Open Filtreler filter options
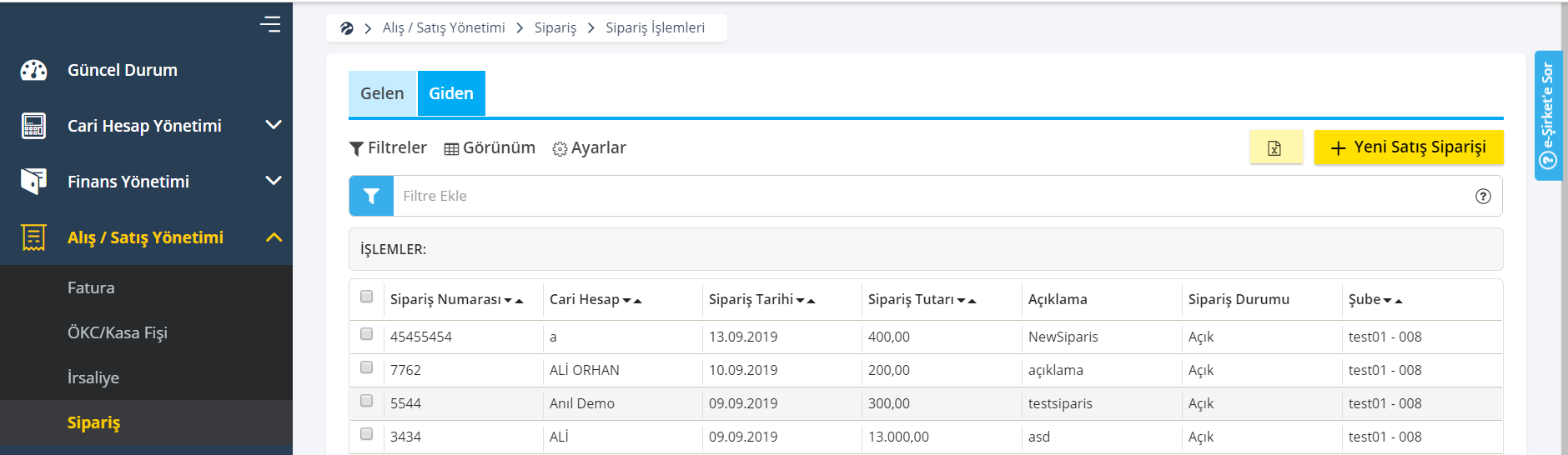This screenshot has width=1568, height=455. (388, 147)
